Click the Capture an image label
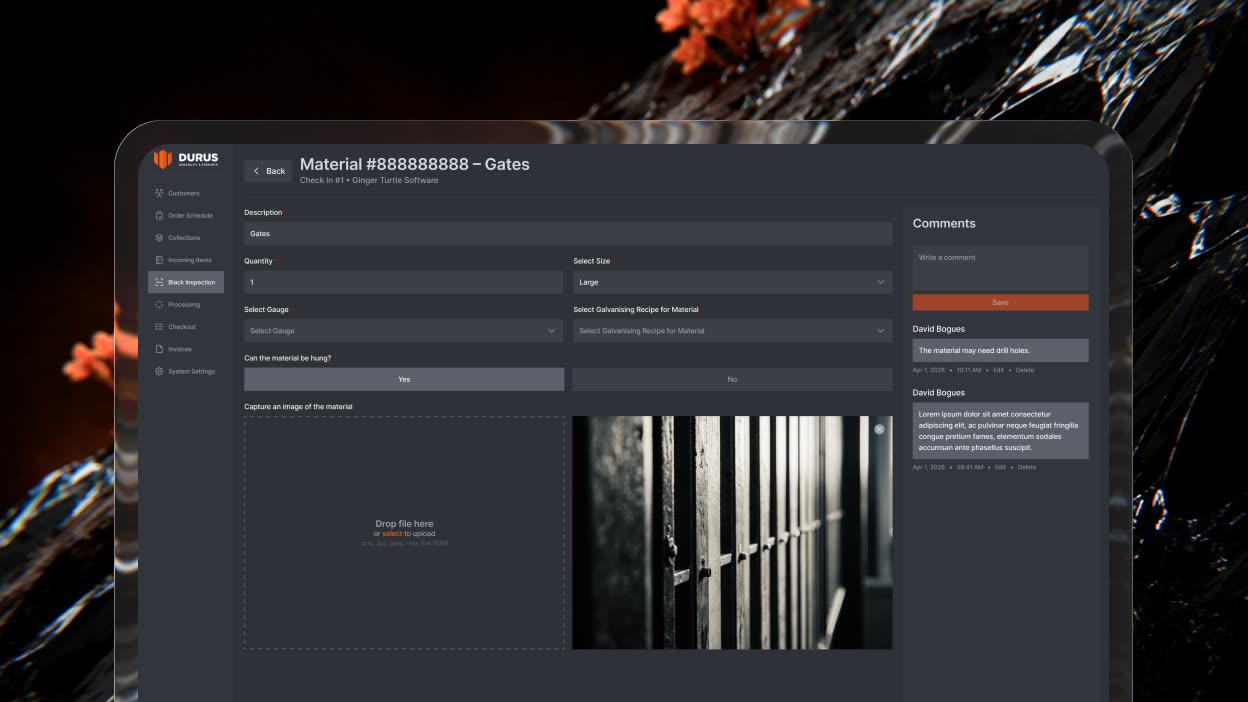The width and height of the screenshot is (1248, 702). point(298,407)
